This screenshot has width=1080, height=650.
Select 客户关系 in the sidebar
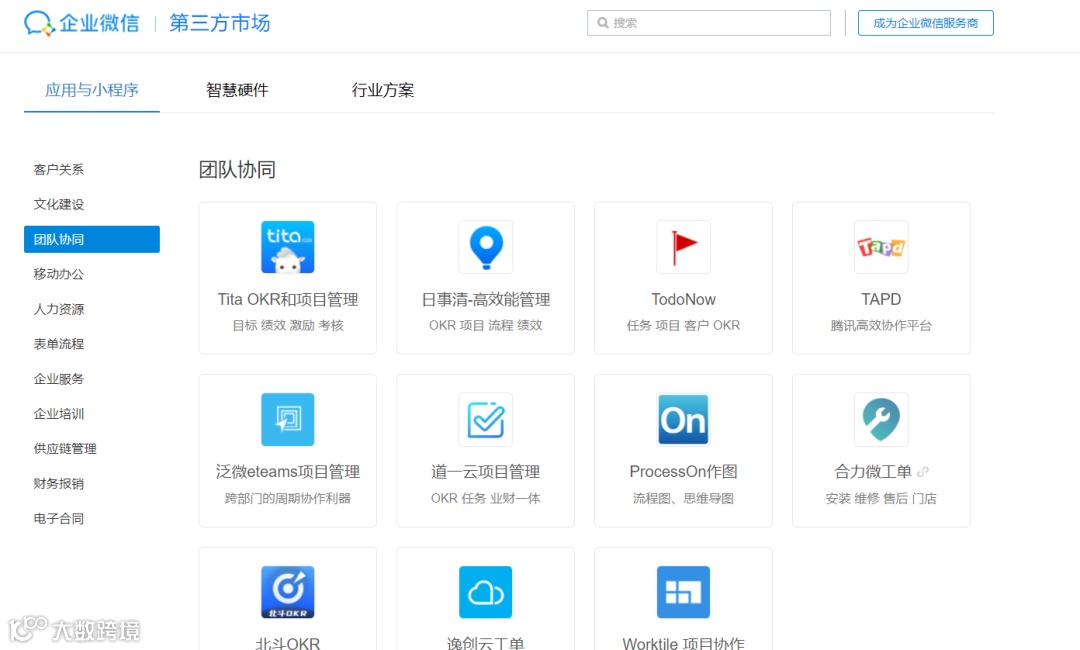click(x=59, y=169)
